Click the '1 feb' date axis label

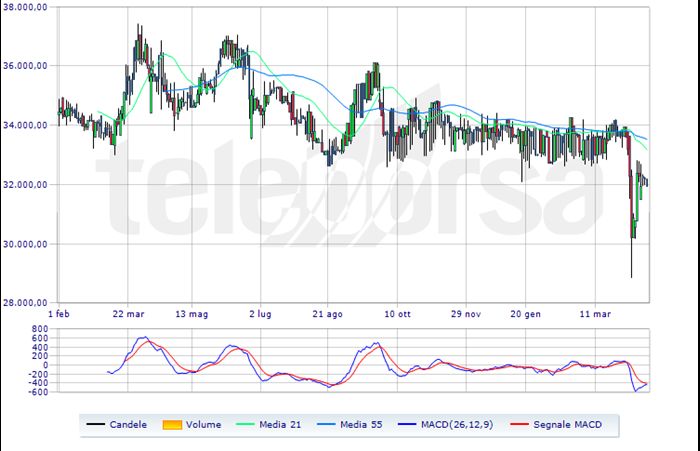coord(62,312)
